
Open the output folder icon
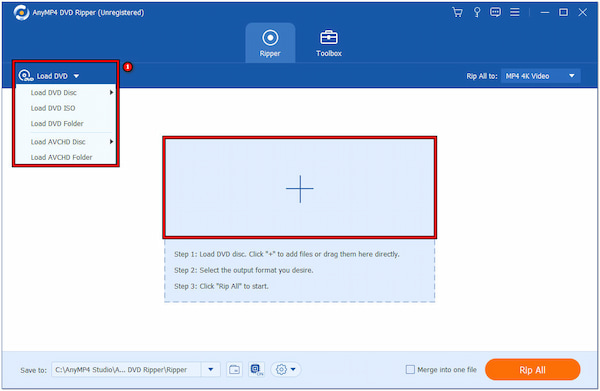click(x=234, y=370)
